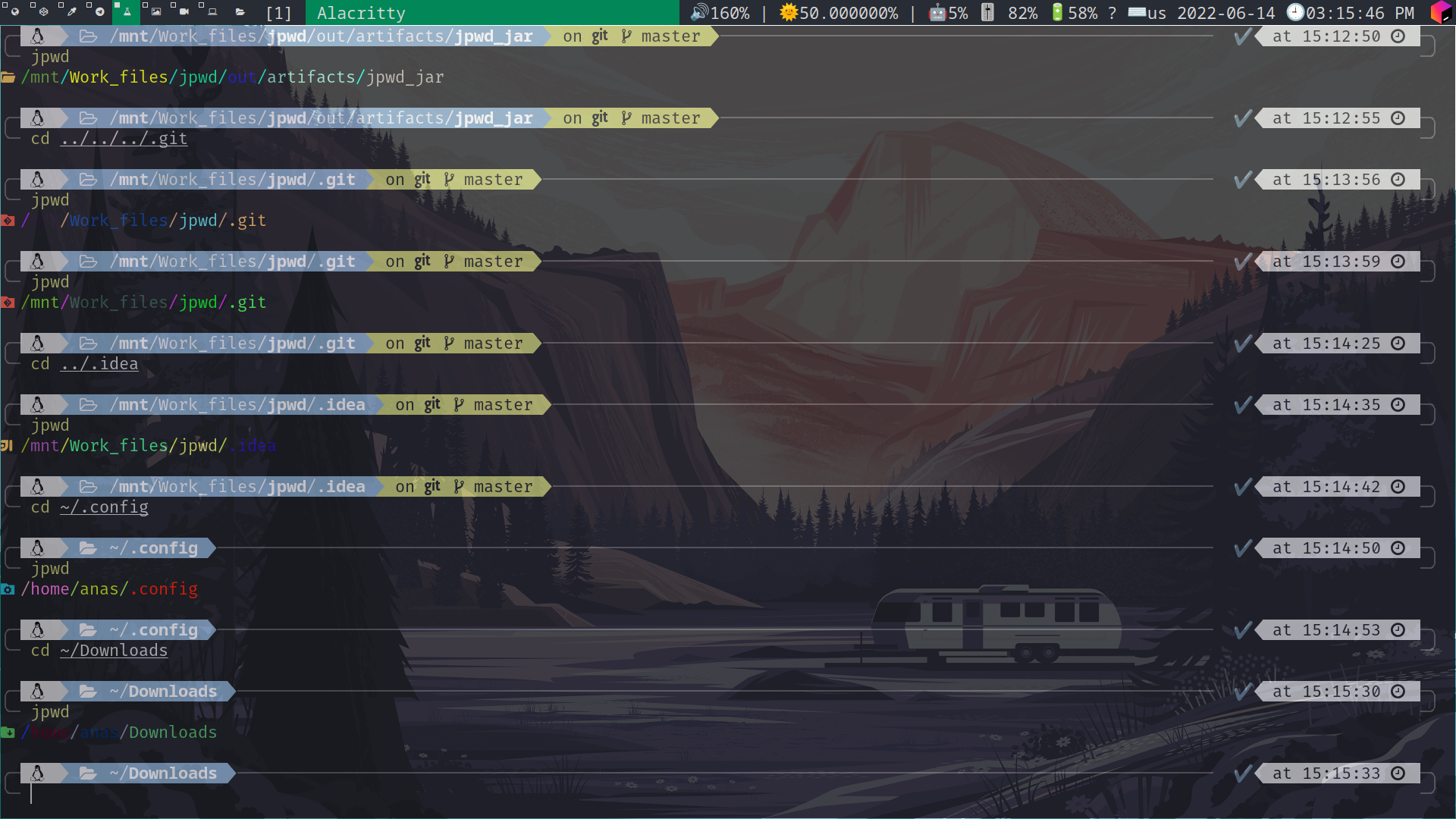Click the sun brightness 50% widget
Screen dimensions: 1456x819
[x=838, y=13]
